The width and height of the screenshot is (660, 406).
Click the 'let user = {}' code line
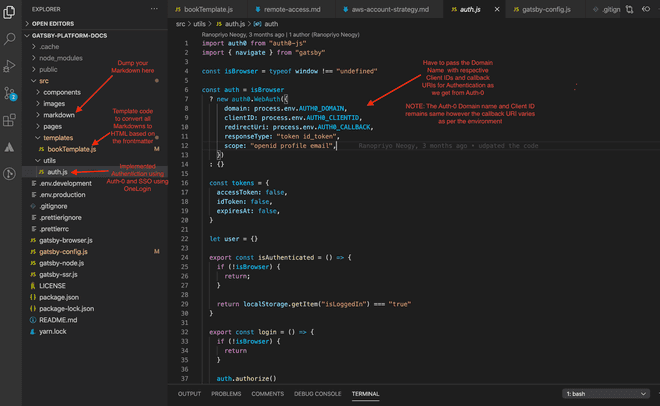[234, 239]
